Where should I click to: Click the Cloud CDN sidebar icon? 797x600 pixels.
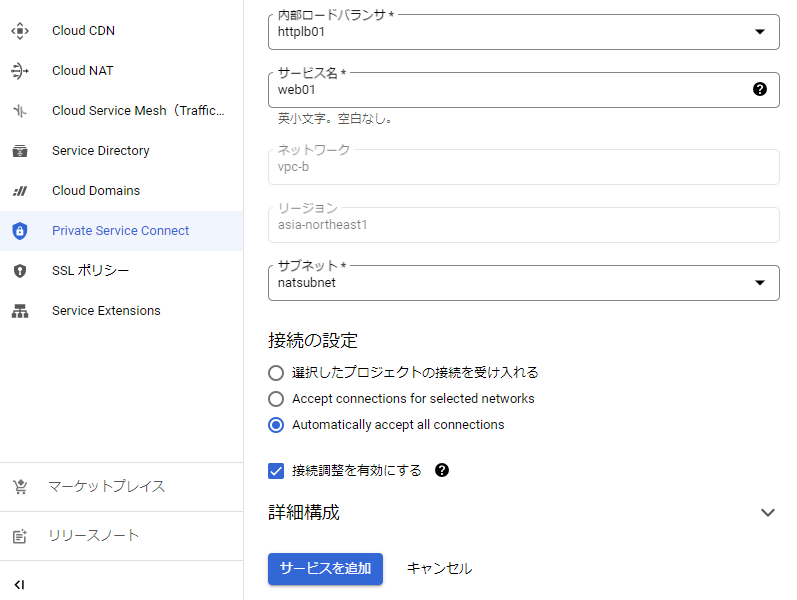pos(20,31)
